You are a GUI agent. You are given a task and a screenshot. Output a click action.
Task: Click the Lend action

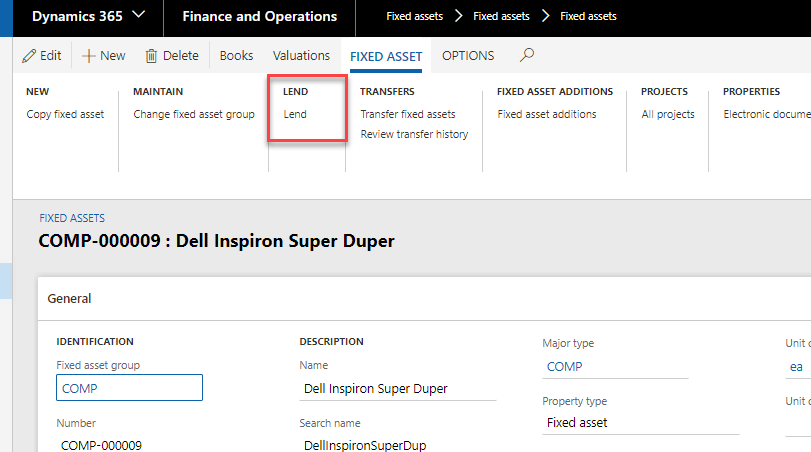tap(295, 114)
